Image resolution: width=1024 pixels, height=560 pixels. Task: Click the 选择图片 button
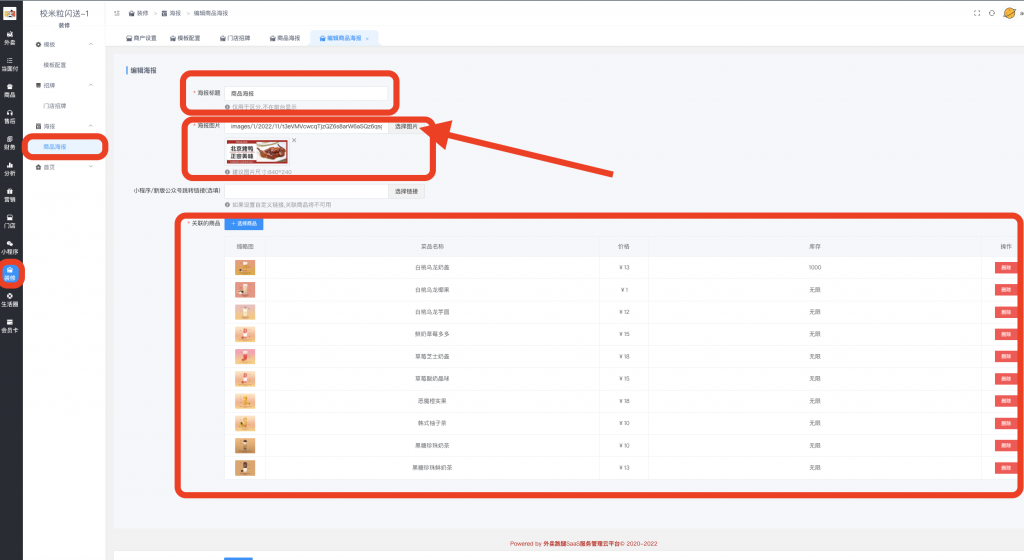406,127
